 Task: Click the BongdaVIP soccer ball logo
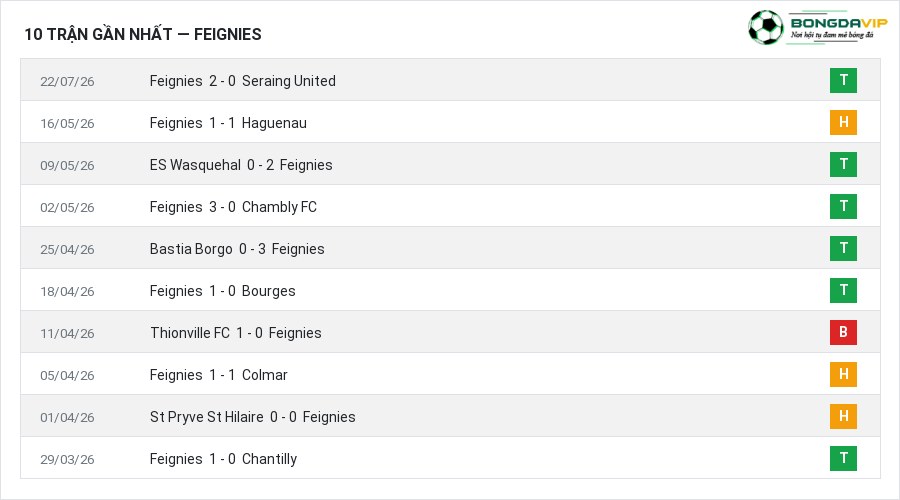766,27
